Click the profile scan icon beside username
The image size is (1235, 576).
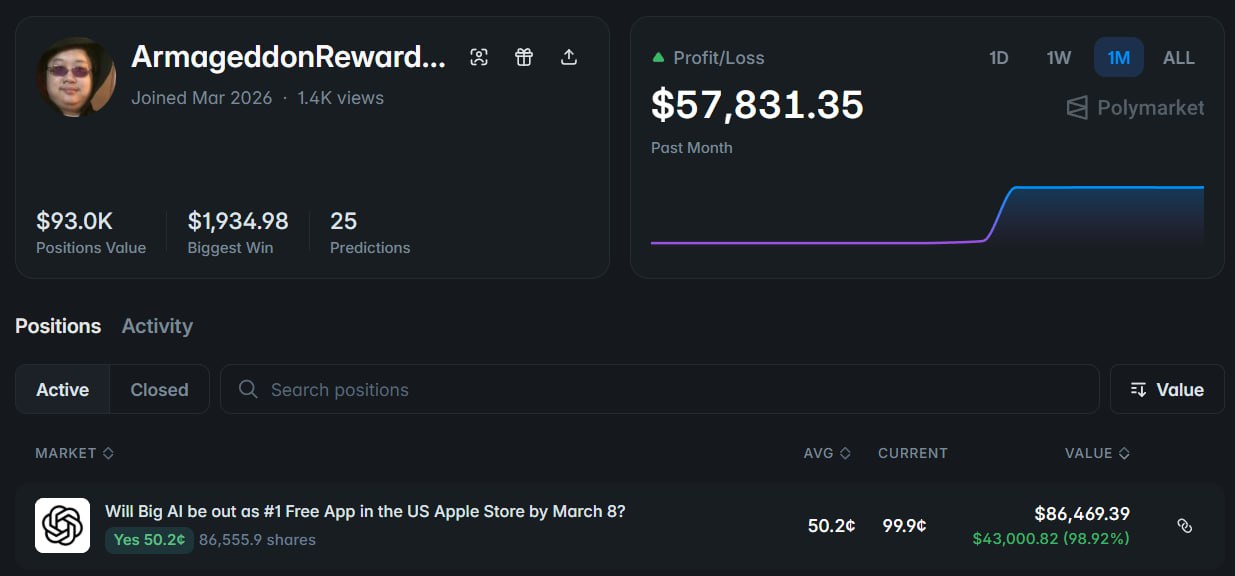click(479, 57)
